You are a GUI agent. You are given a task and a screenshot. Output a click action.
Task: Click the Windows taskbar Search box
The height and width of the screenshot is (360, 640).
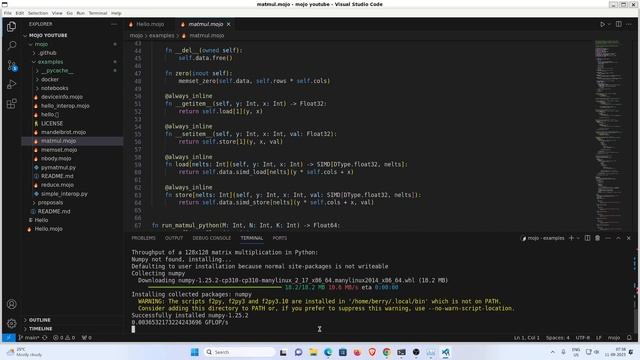point(239,352)
